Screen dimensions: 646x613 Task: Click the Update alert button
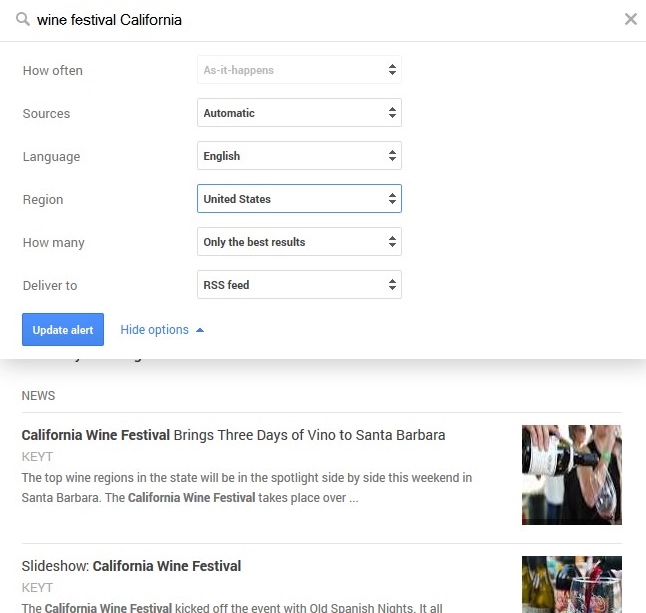pos(63,330)
